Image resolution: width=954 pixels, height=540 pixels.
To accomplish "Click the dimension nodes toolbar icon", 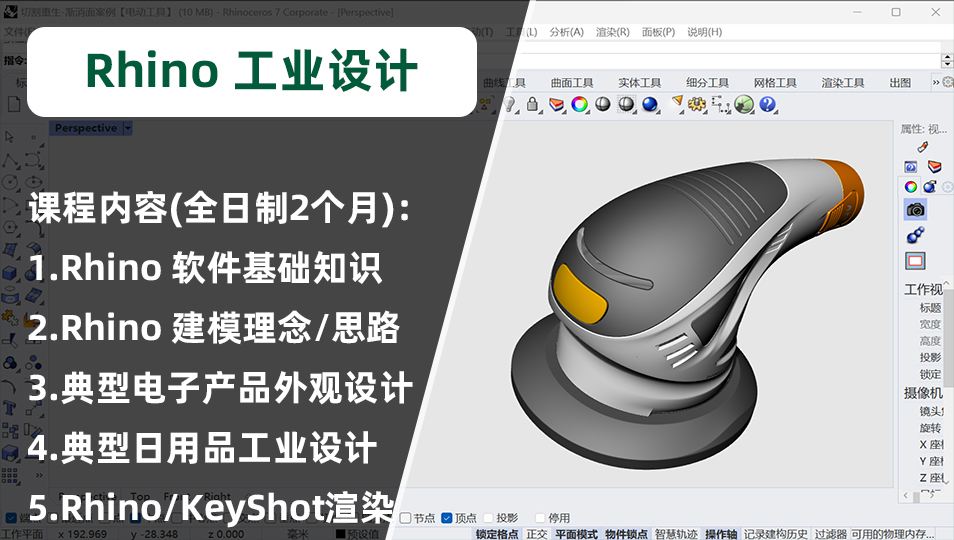I will [720, 105].
